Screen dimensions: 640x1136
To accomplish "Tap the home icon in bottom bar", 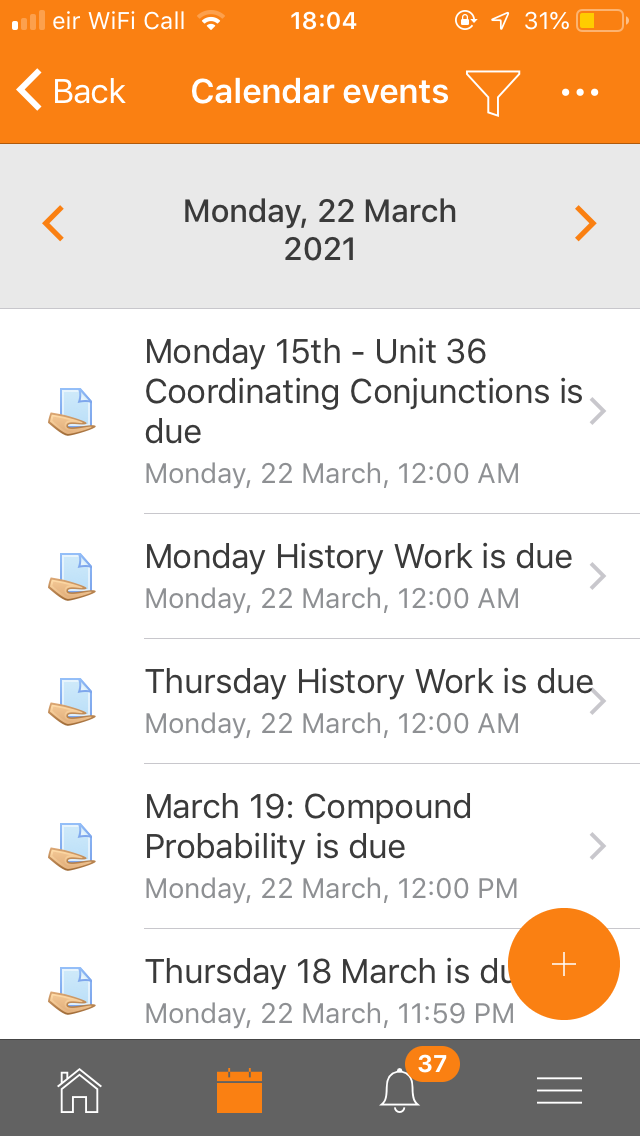I will 80,1090.
